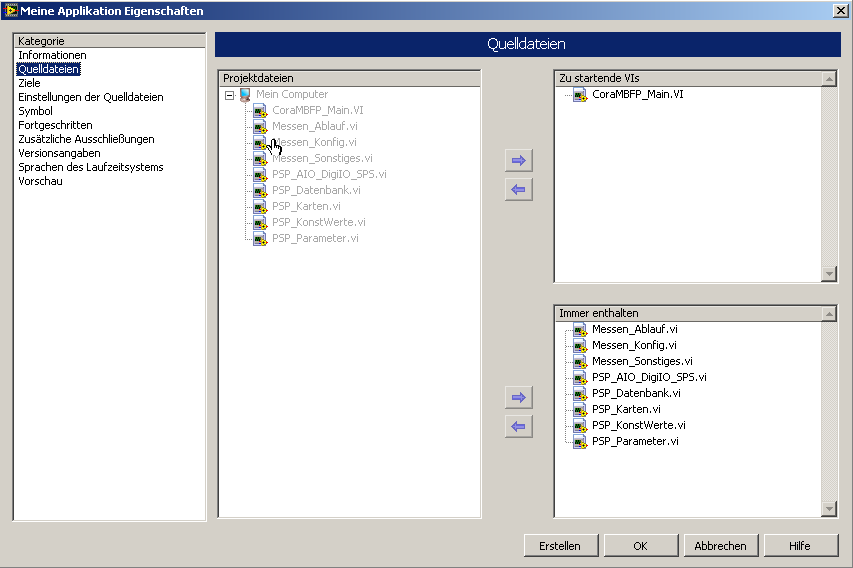853x568 pixels.
Task: Open the Symbol category
Action: click(35, 111)
